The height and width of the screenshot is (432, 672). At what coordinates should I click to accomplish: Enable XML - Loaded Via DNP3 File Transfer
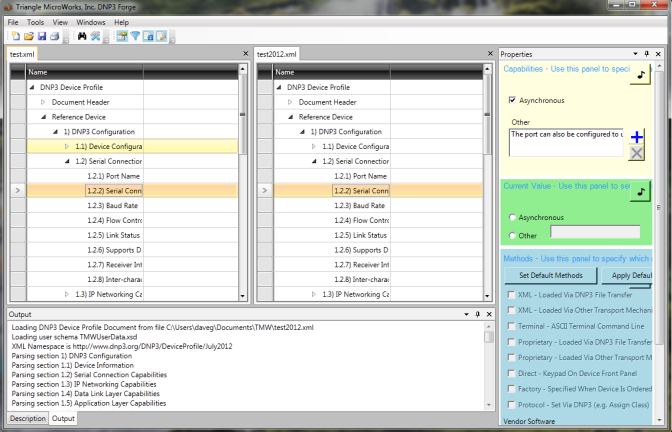tap(513, 296)
